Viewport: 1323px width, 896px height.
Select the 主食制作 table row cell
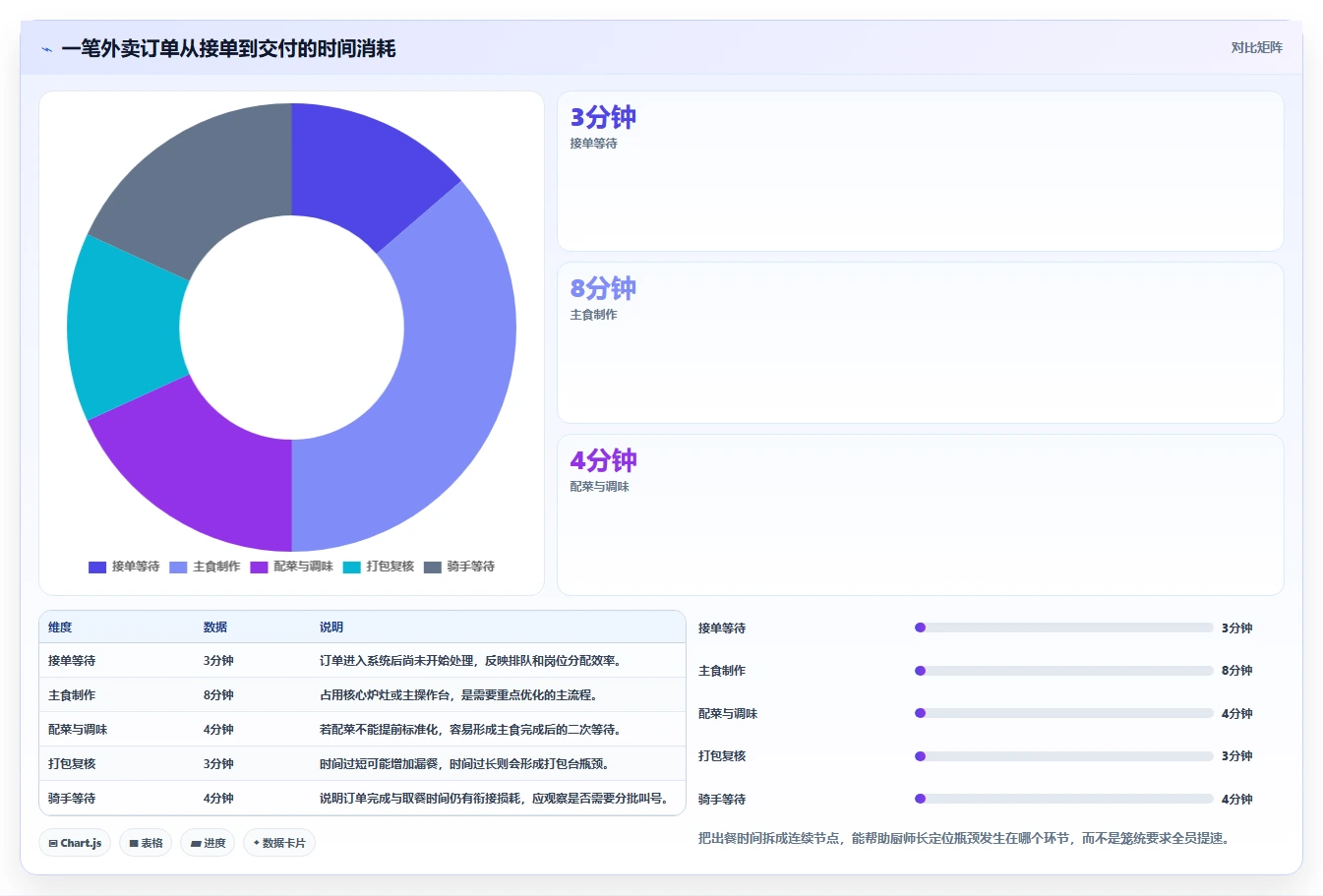(72, 695)
